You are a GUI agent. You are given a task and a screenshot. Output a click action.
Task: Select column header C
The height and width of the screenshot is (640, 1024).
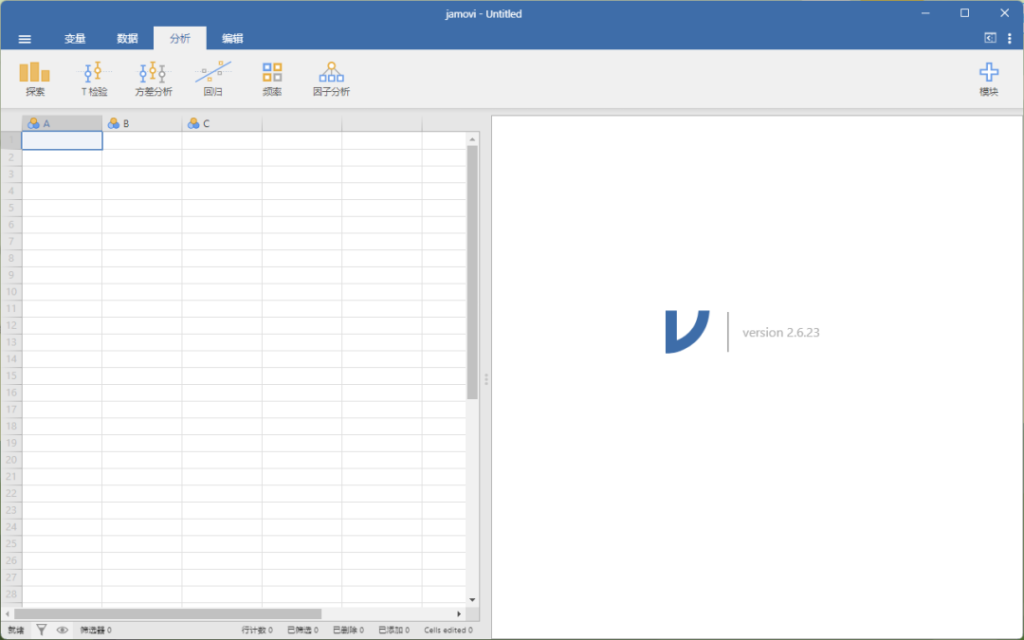[222, 123]
